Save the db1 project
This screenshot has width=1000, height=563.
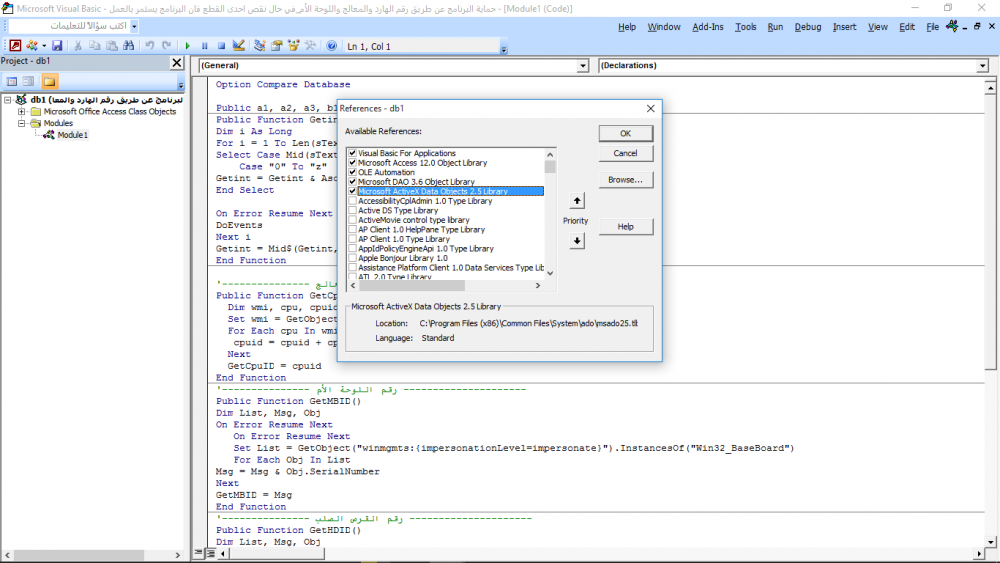[x=57, y=45]
